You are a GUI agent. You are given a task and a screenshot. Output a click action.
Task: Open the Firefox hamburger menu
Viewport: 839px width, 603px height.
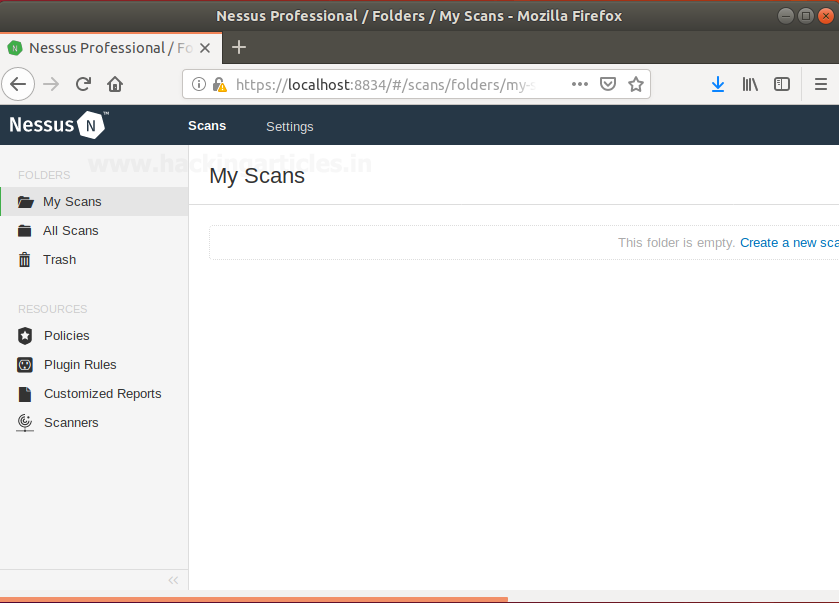[x=821, y=84]
